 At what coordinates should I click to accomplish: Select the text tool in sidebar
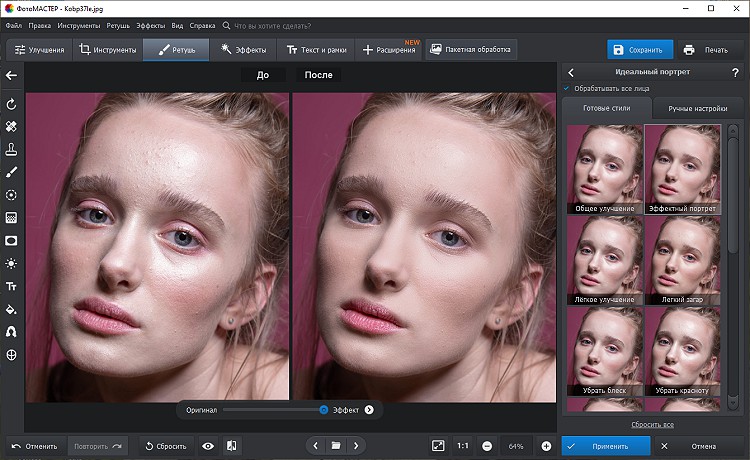(x=11, y=286)
